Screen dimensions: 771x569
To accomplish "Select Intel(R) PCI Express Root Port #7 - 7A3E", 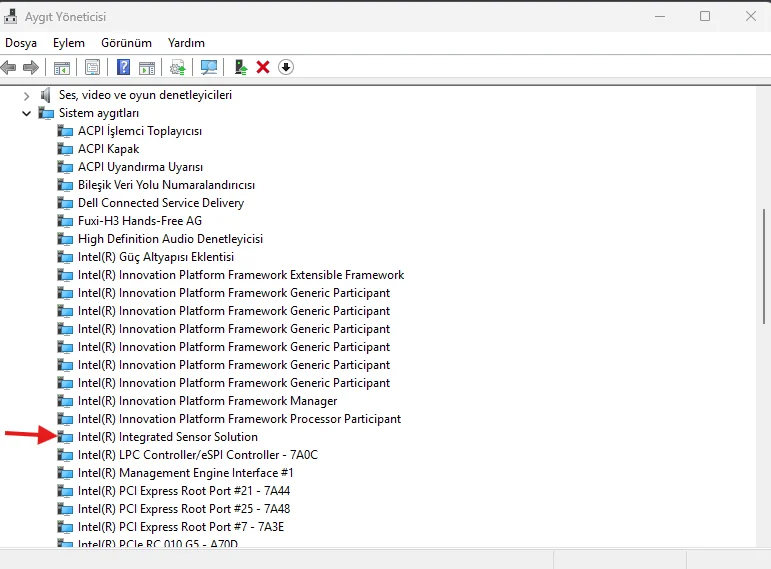I will click(181, 527).
